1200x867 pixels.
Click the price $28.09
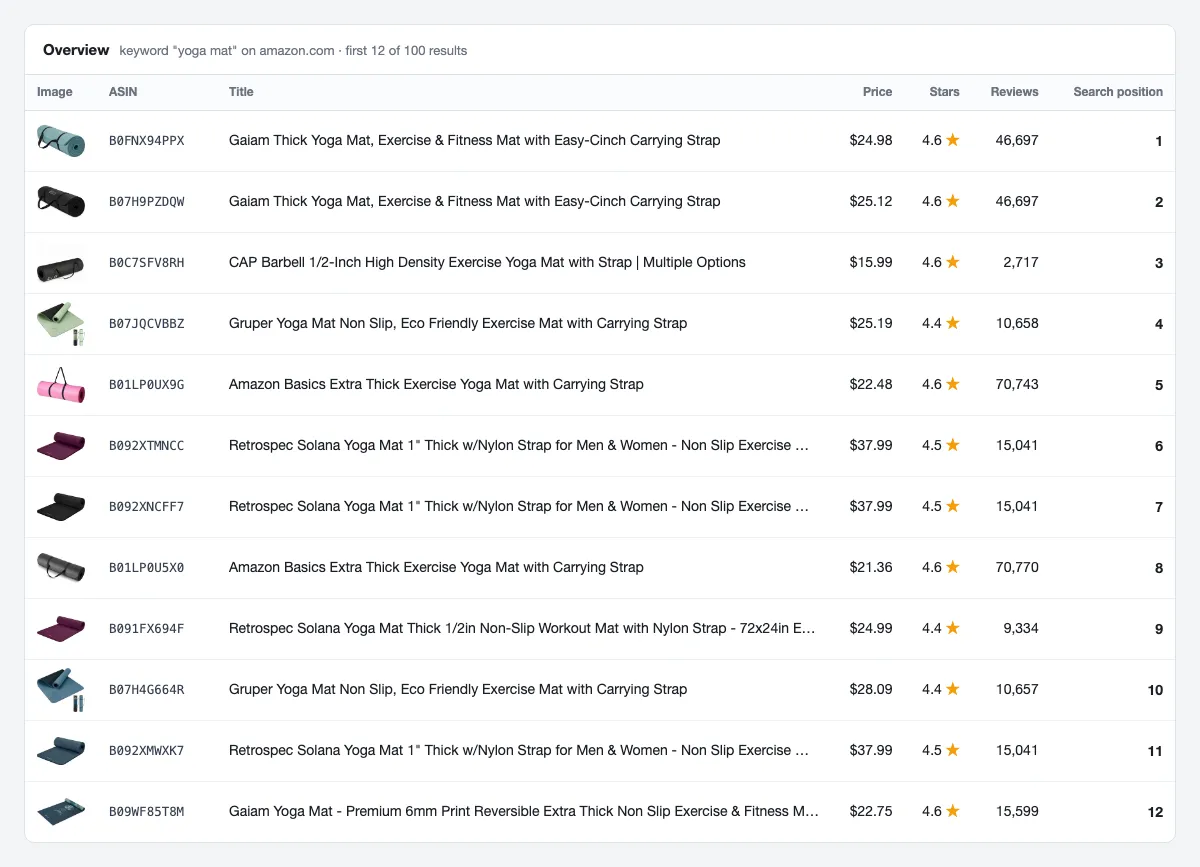click(871, 689)
